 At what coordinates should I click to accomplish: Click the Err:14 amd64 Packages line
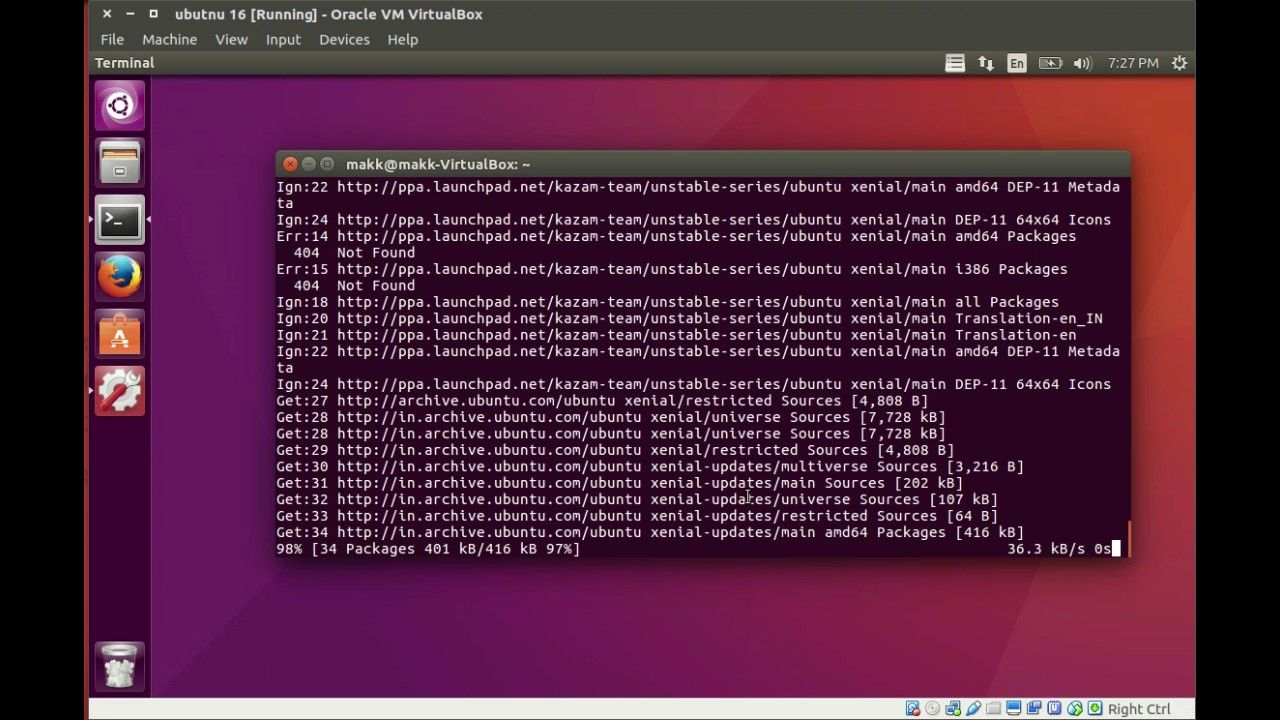coord(676,236)
